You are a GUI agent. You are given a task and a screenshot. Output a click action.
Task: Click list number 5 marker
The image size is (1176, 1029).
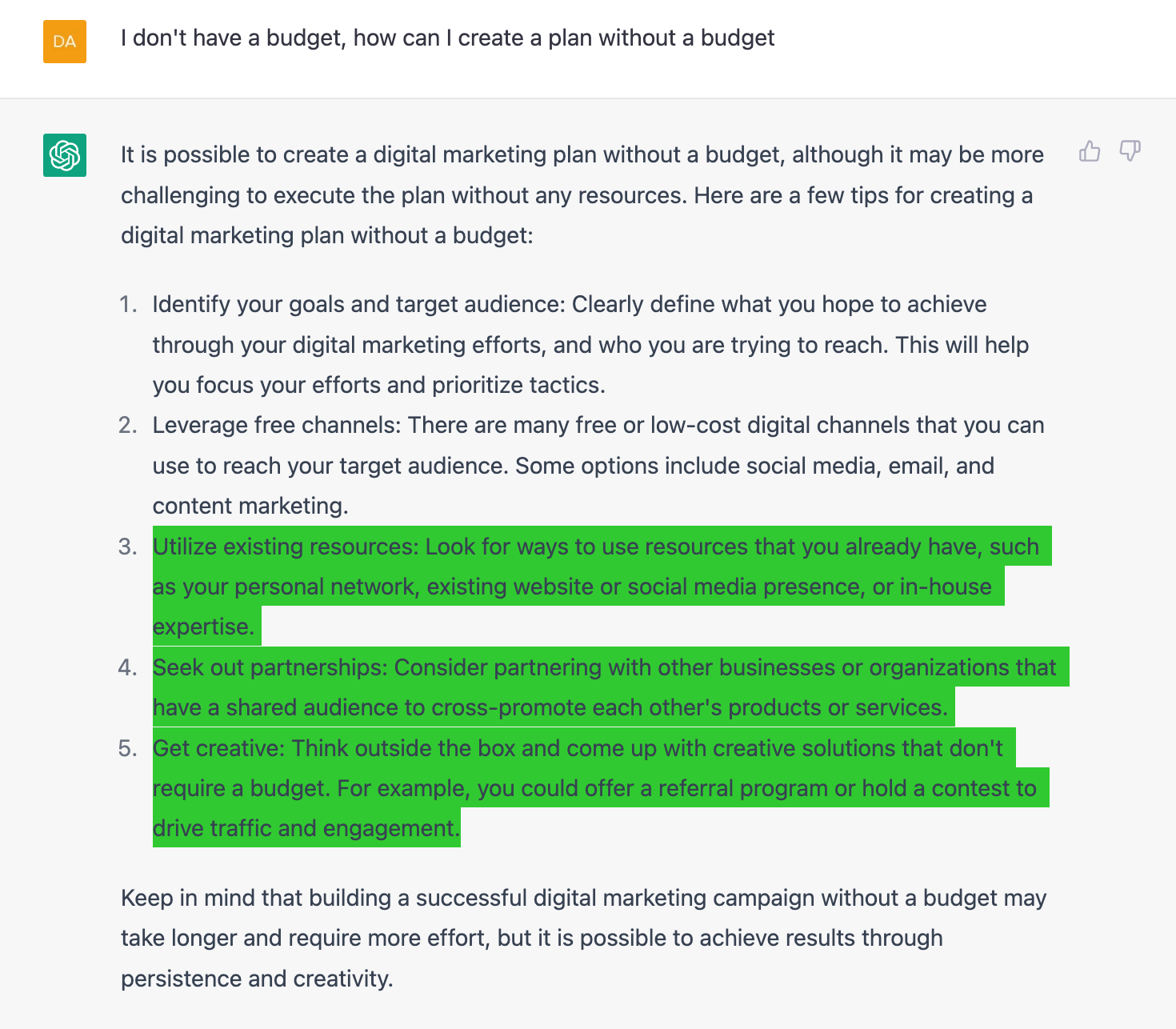(128, 748)
